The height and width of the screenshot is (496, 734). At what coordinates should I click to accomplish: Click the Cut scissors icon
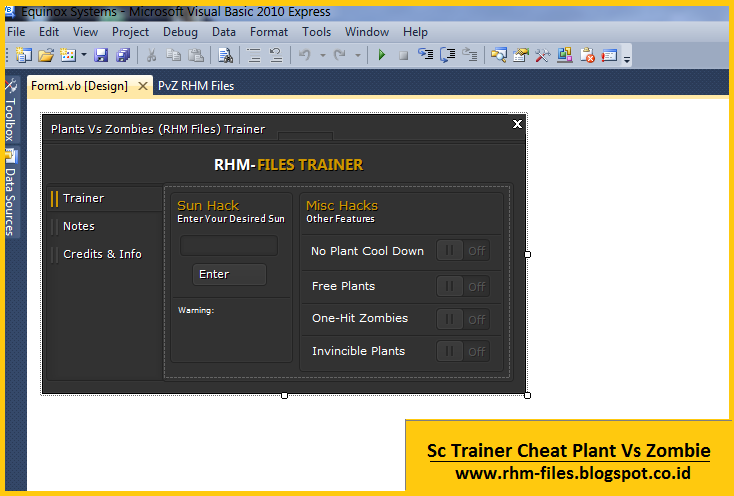click(151, 55)
